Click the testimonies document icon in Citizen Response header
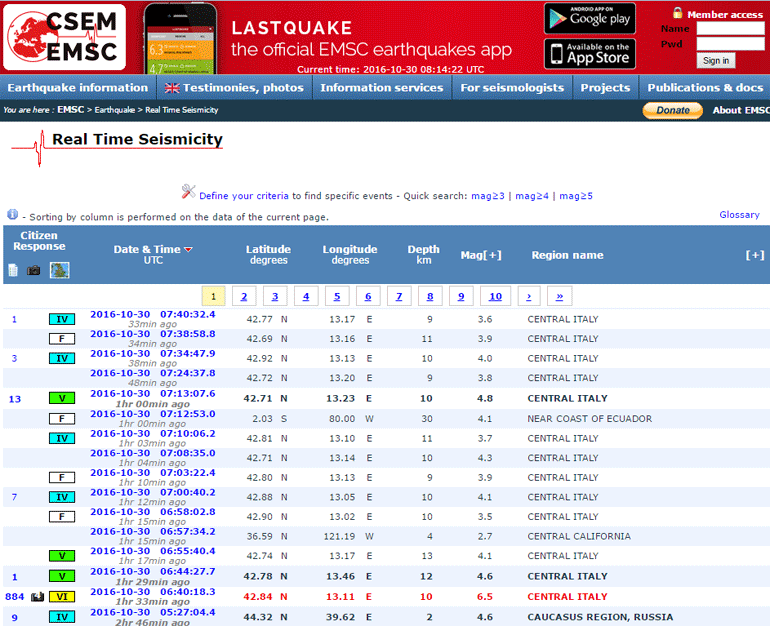Viewport: 770px width, 626px height. click(13, 270)
